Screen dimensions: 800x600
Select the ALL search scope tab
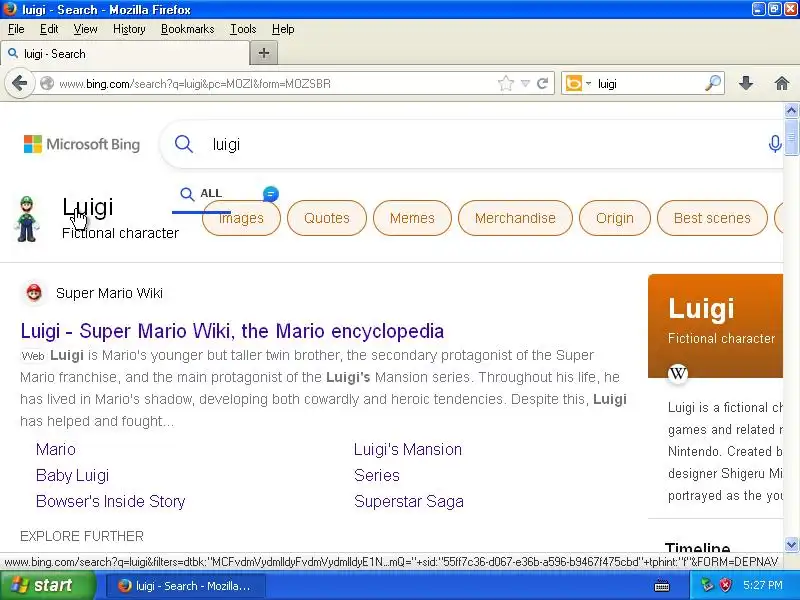click(202, 193)
